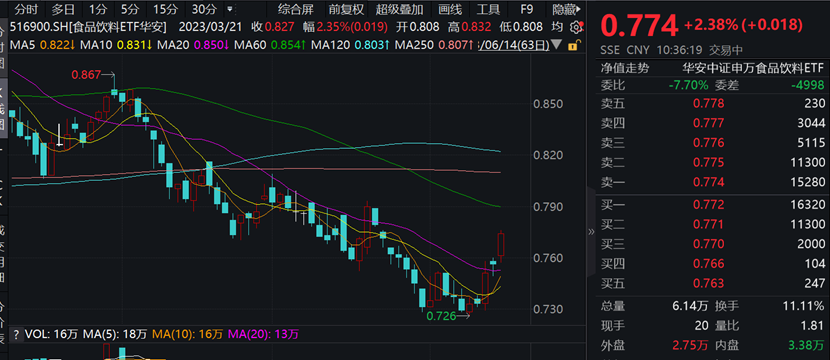This screenshot has height=360, width=830.
Task: Click the volume help question mark icon
Action: click(x=16, y=334)
